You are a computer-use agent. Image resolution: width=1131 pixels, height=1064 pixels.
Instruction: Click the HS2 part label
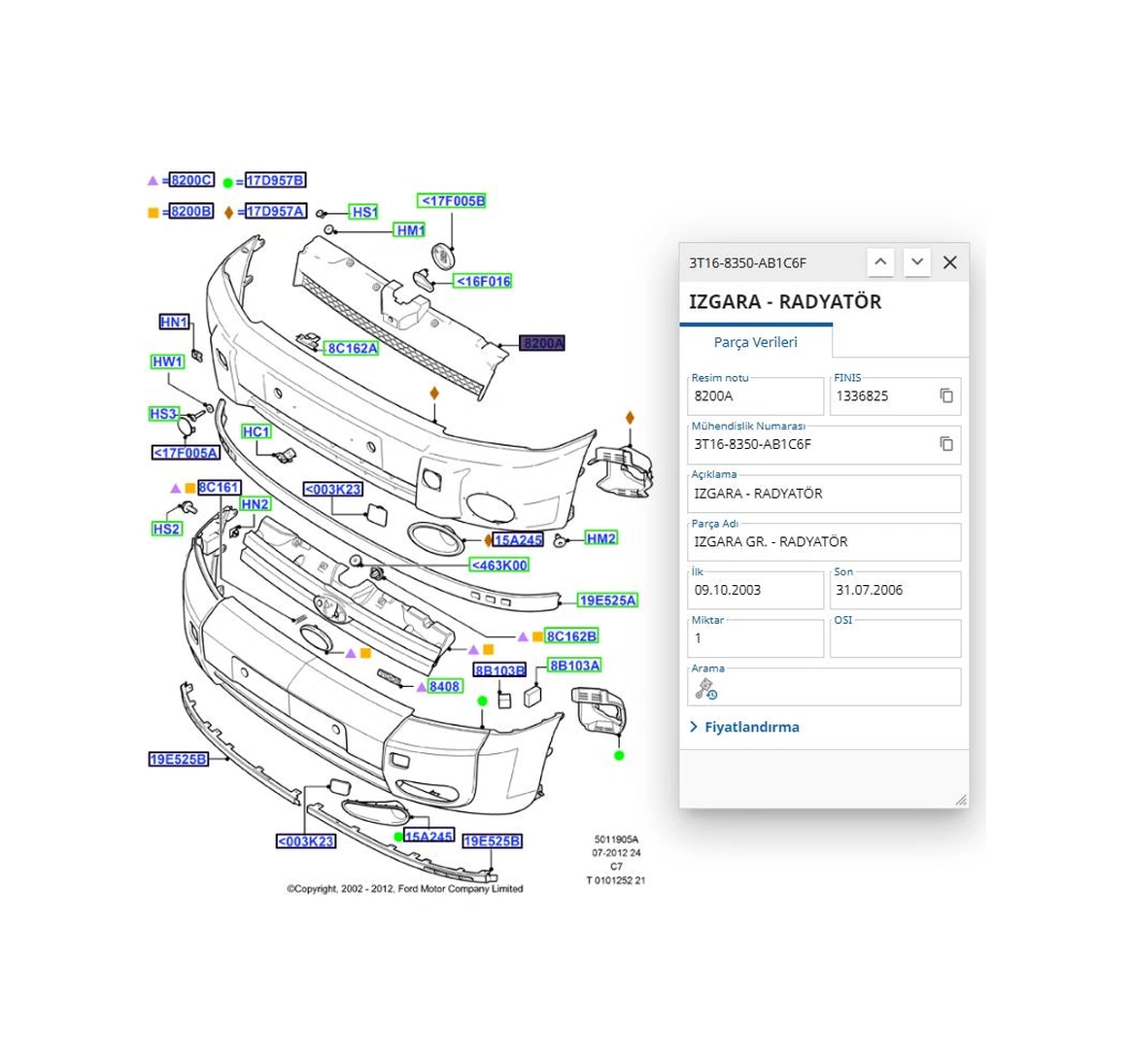166,529
